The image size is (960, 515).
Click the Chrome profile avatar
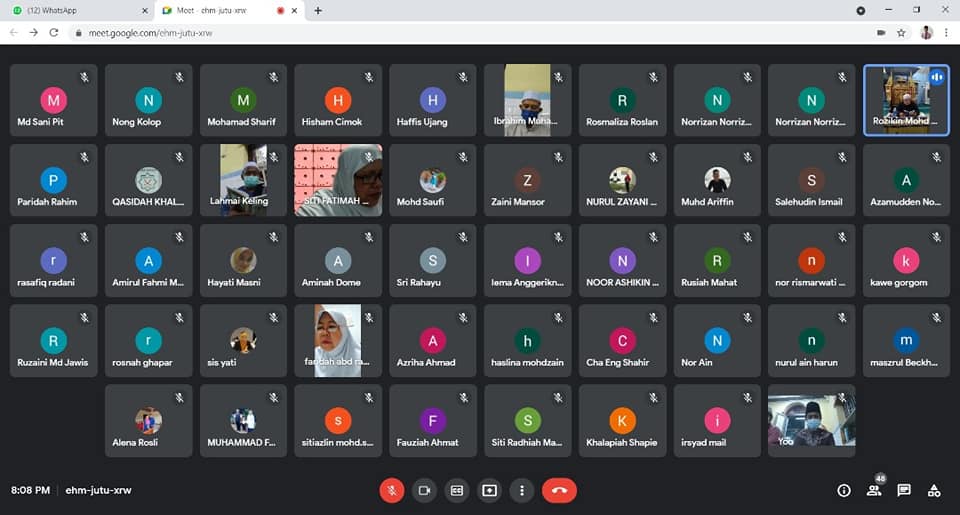click(x=926, y=32)
